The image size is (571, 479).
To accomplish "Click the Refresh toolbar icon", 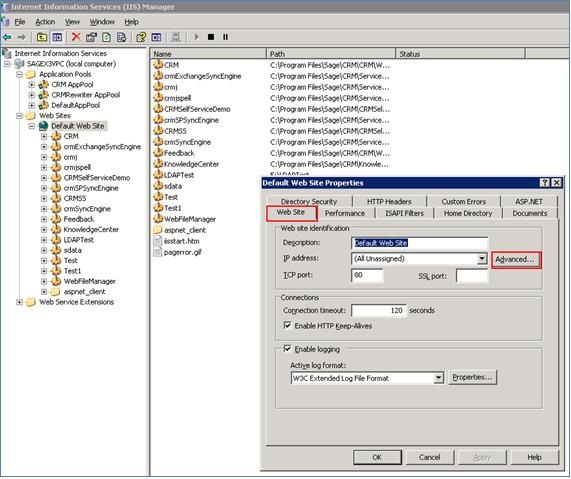I will point(106,37).
